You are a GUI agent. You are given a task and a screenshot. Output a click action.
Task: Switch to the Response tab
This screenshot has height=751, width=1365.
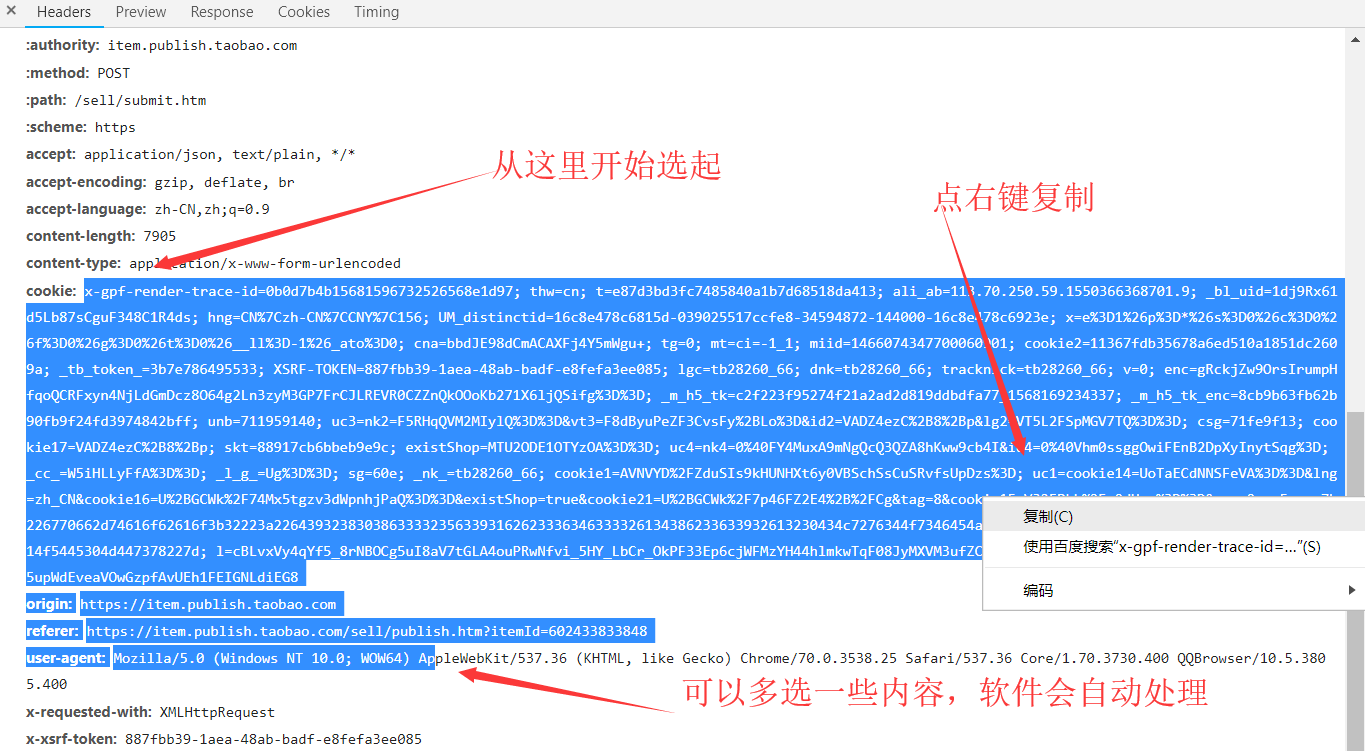221,12
